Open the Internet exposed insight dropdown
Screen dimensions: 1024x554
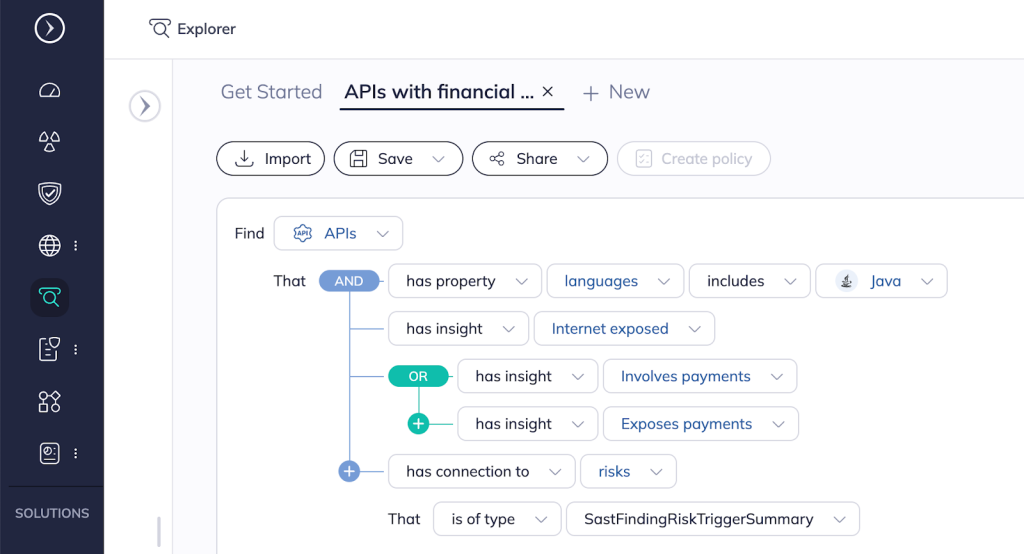(x=624, y=329)
